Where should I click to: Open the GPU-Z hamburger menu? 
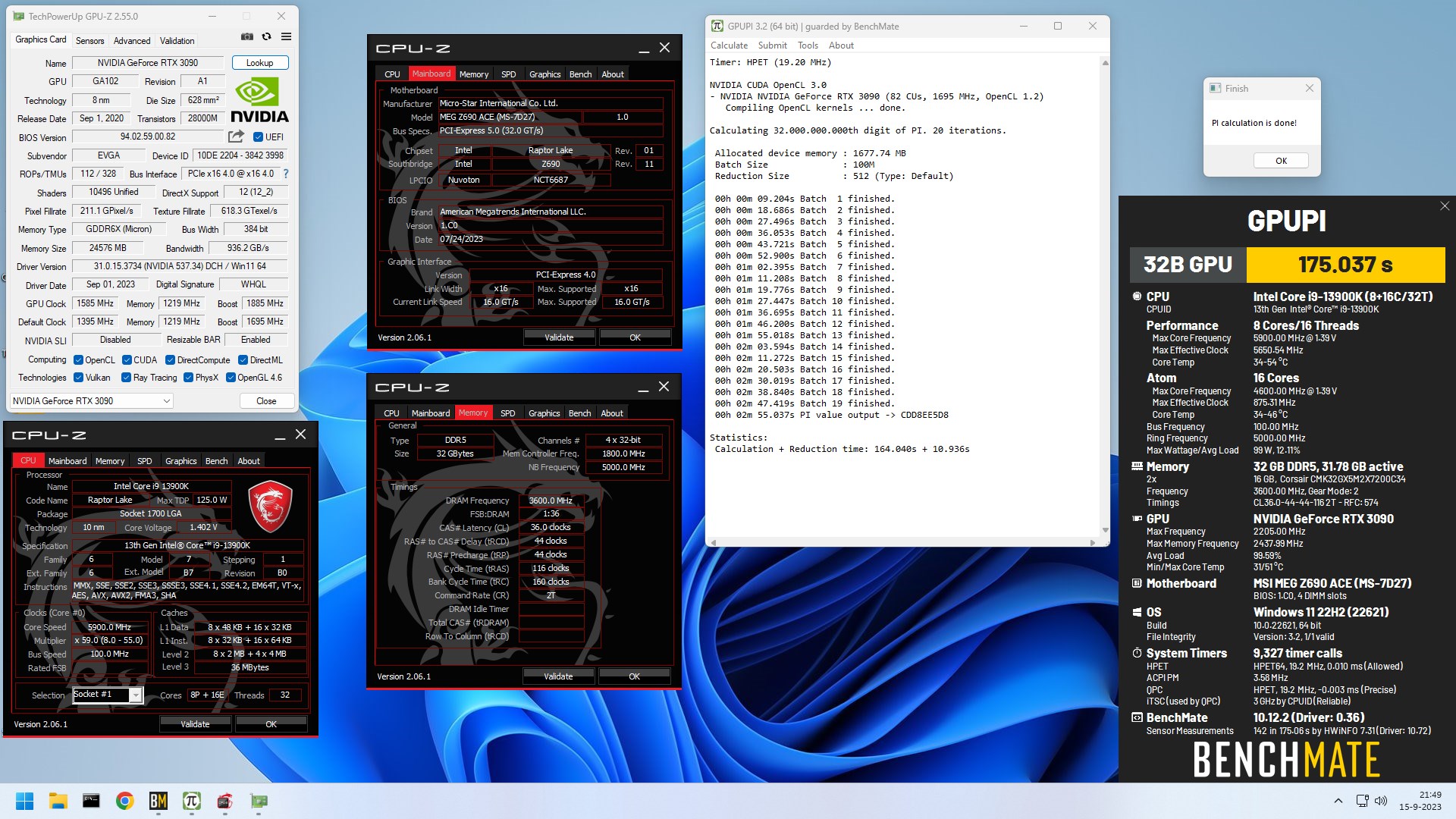(286, 36)
